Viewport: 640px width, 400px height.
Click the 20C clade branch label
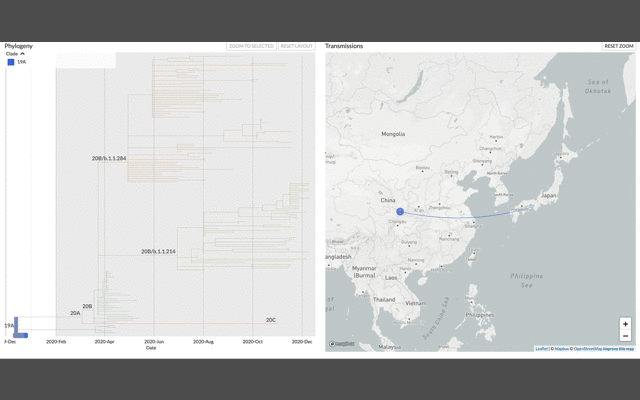pyautogui.click(x=270, y=320)
